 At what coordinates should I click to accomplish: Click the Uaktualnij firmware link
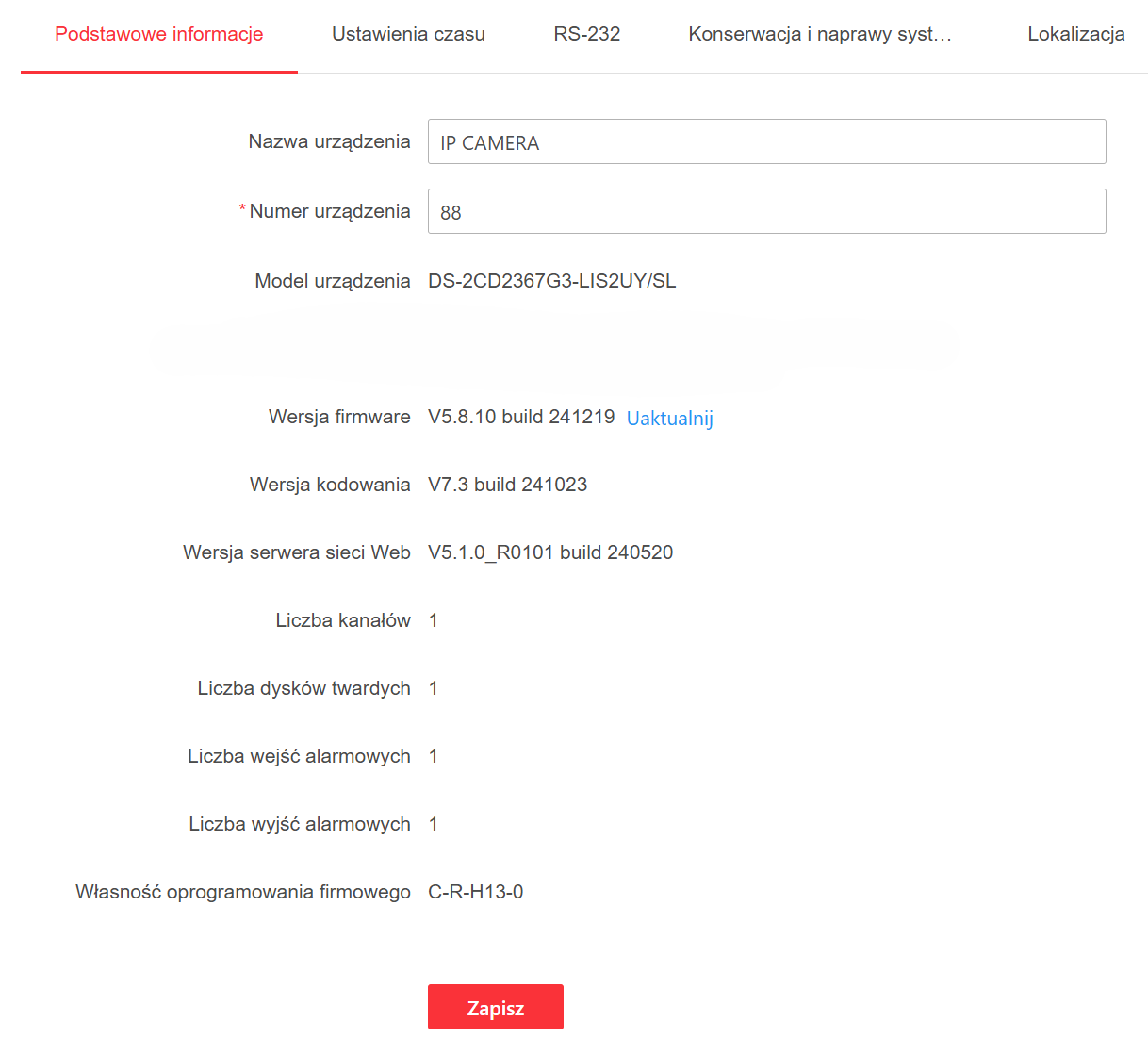(669, 419)
